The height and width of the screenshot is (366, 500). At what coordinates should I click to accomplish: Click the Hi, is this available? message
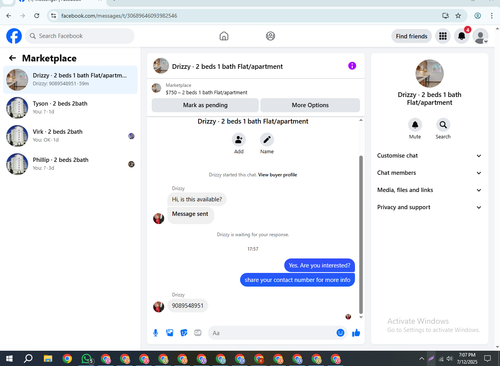(197, 199)
